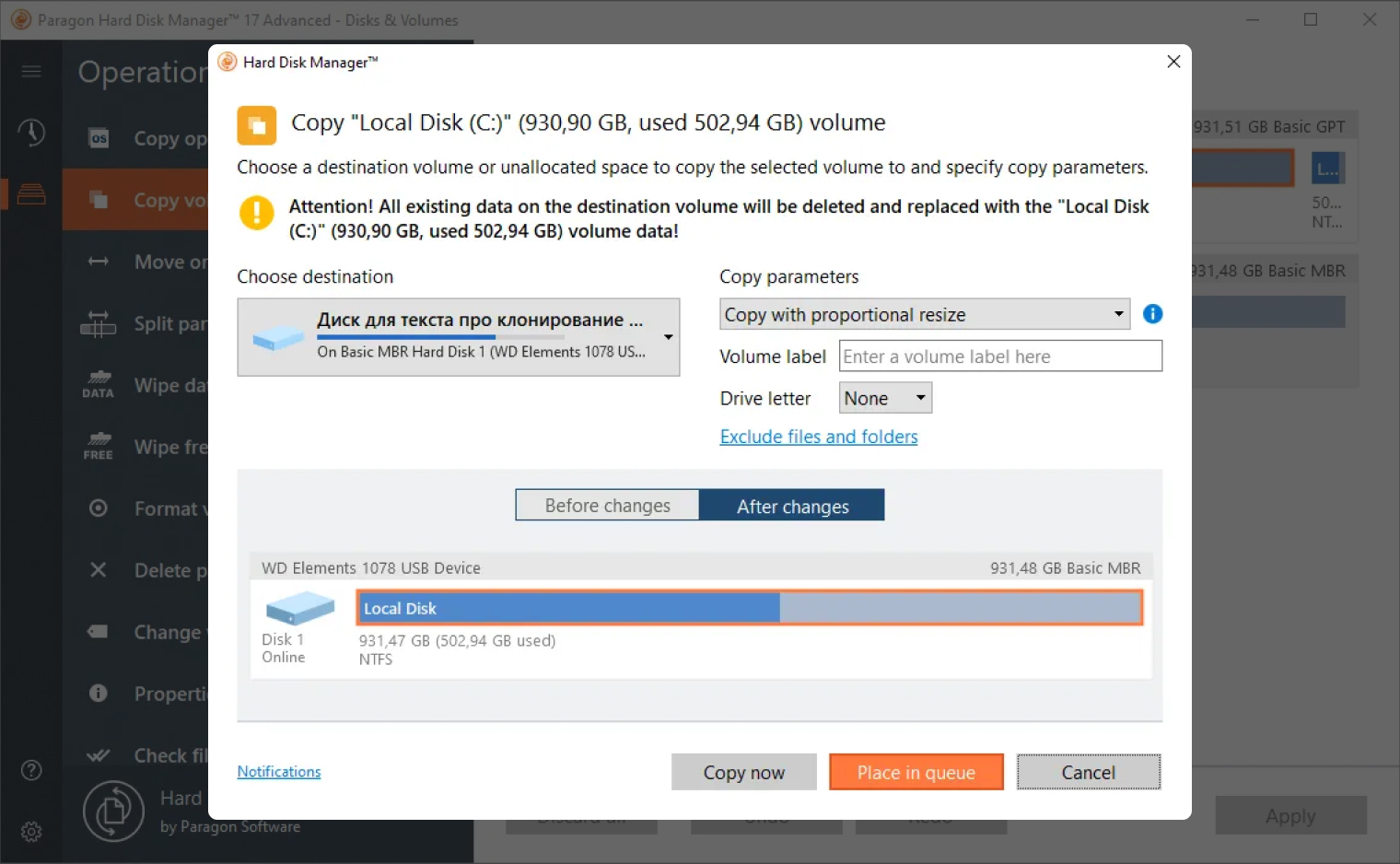Switch to the After changes tab

click(792, 505)
